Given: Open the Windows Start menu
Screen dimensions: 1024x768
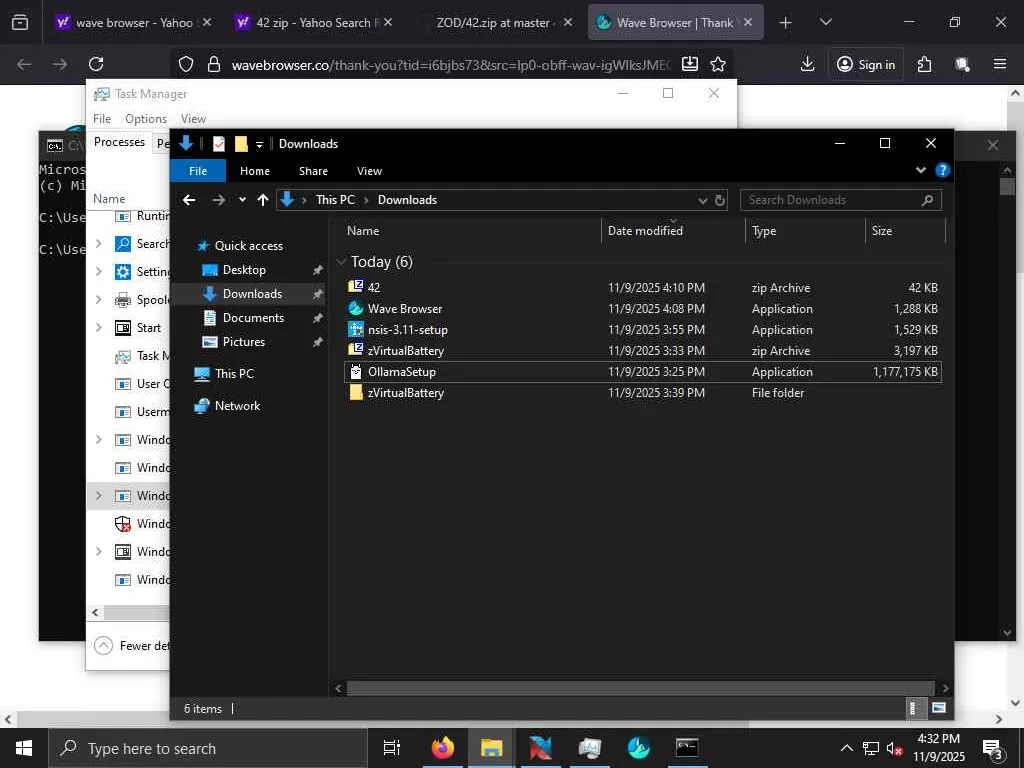Looking at the screenshot, I should coord(24,748).
